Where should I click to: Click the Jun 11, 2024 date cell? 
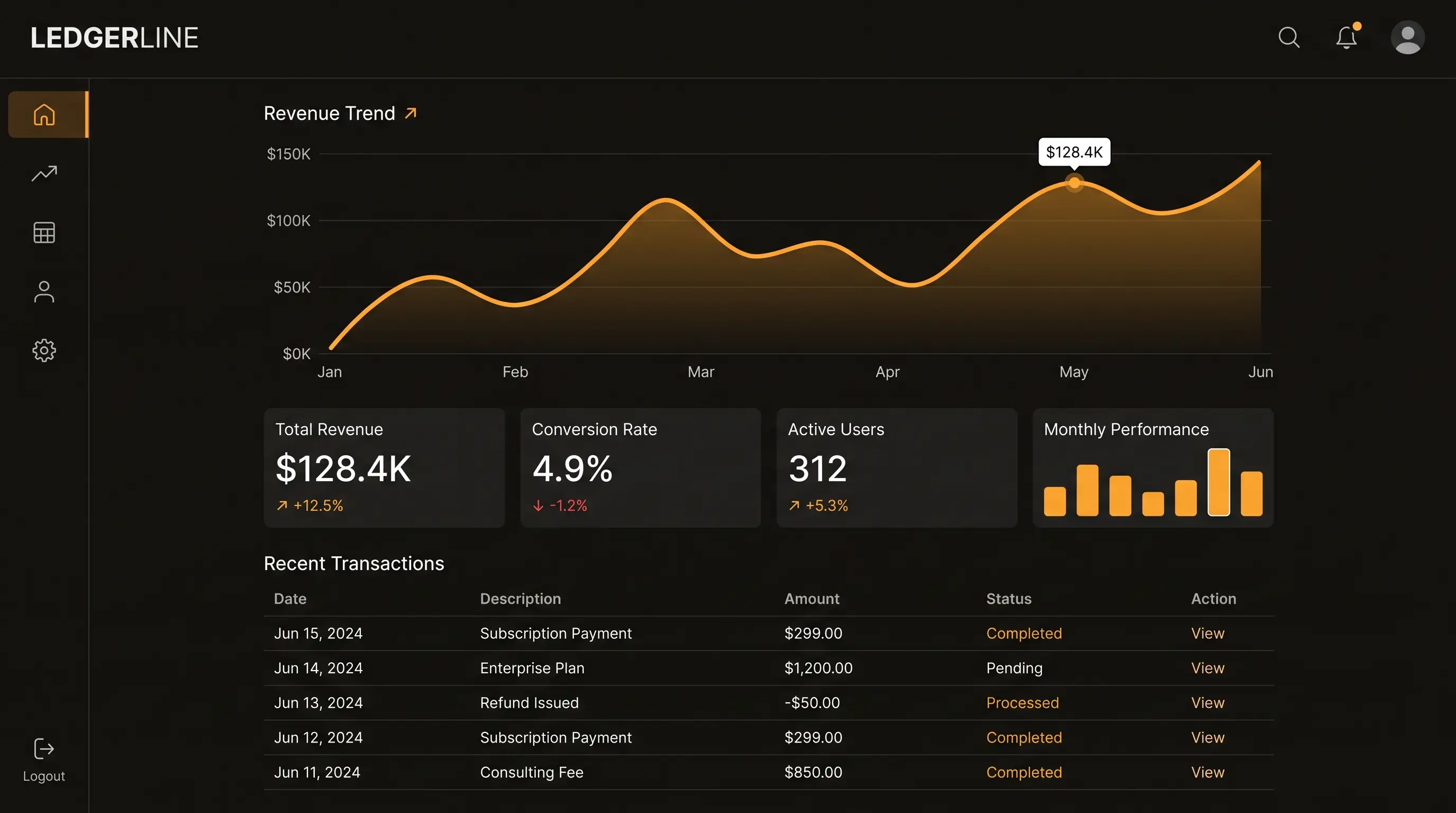(x=317, y=773)
